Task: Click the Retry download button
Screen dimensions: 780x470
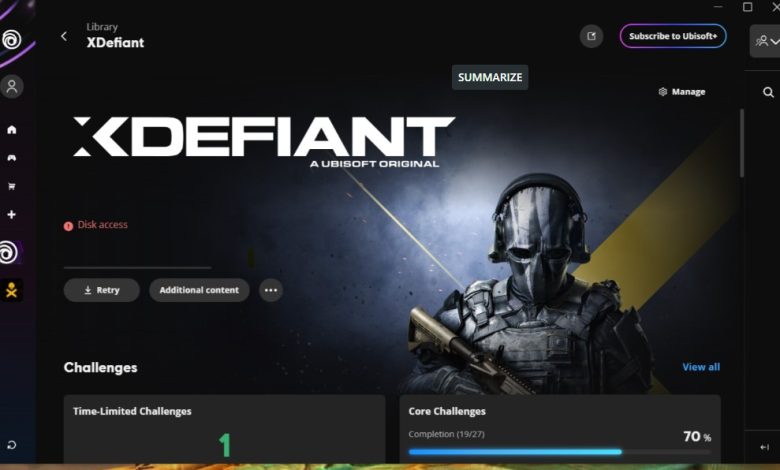Action: tap(101, 290)
